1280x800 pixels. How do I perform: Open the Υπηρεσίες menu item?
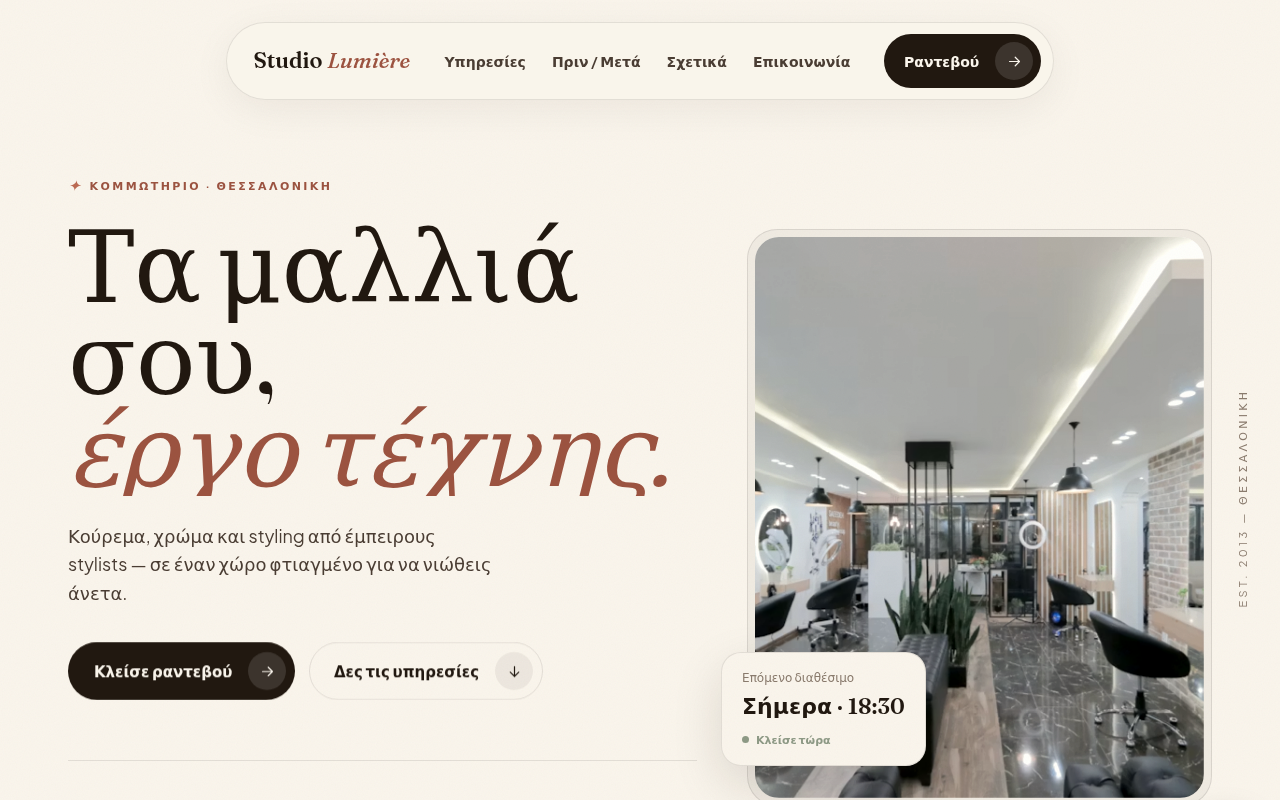point(485,62)
